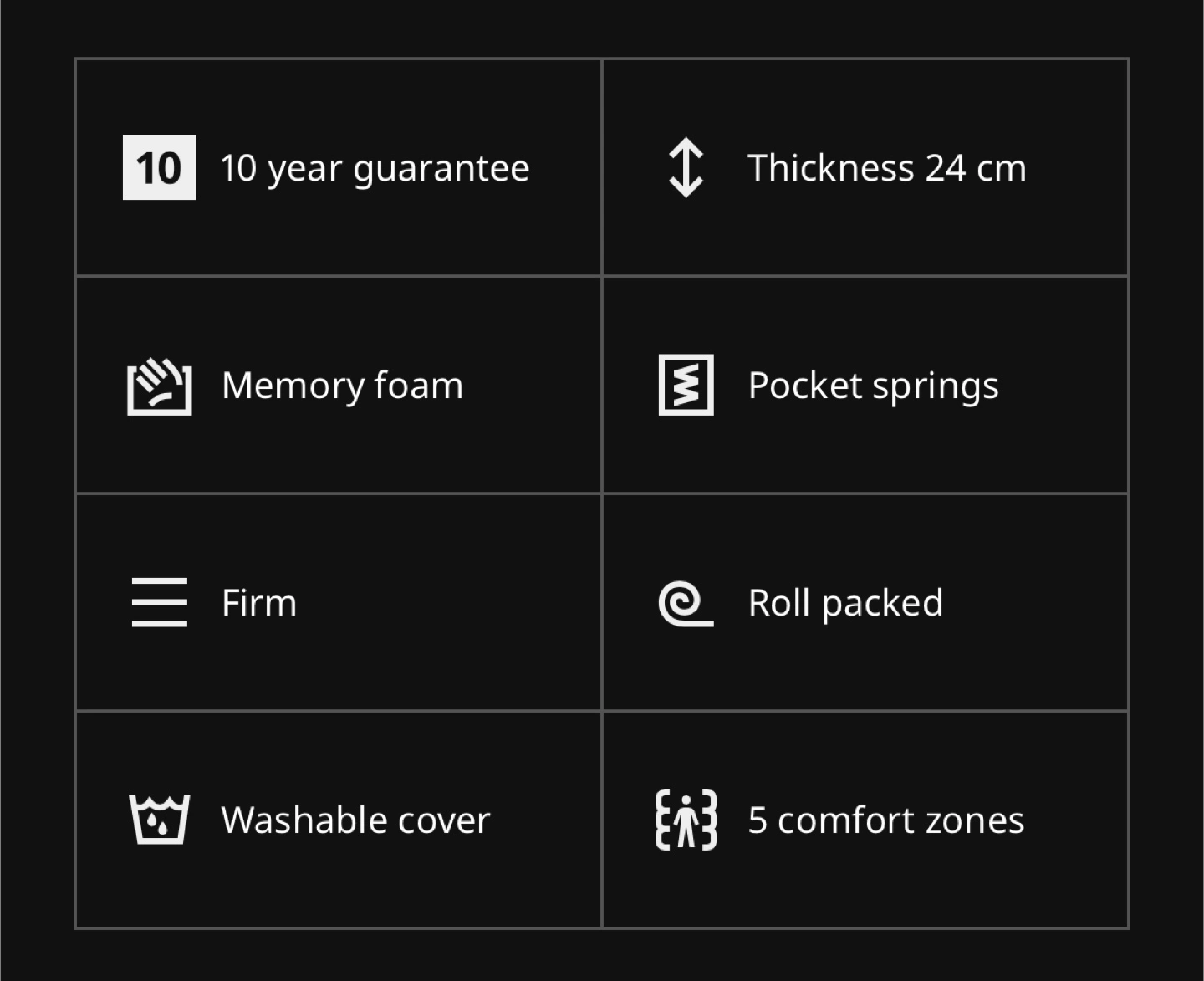Choose the 'Roll packed' label
This screenshot has width=1204, height=981.
tap(846, 603)
